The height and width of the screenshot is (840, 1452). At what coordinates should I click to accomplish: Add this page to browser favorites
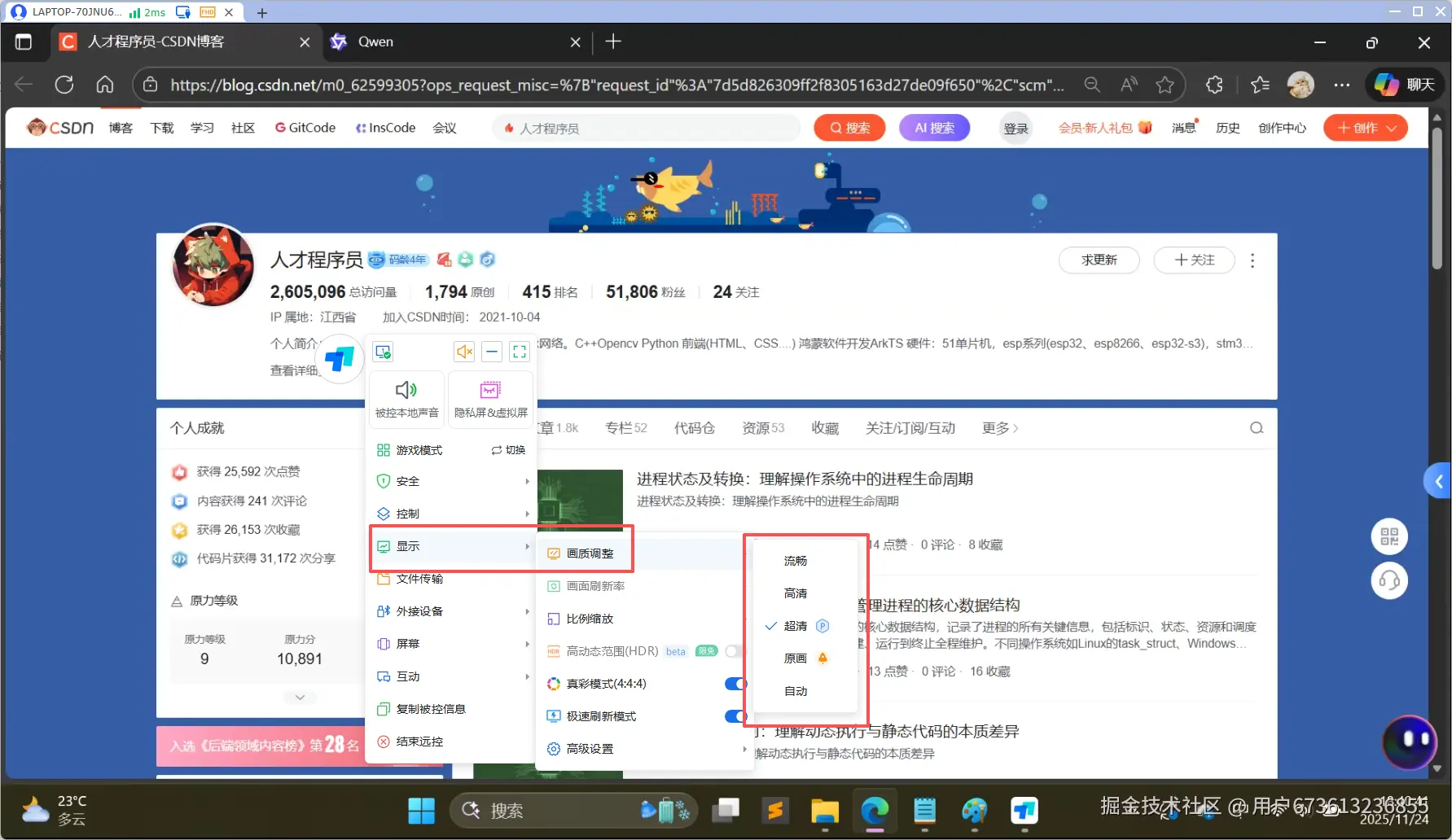point(1165,85)
